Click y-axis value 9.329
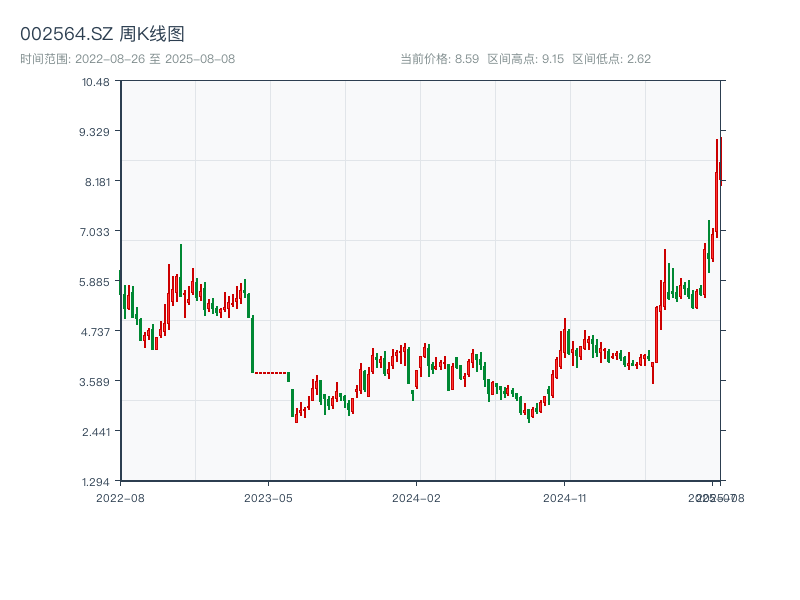 pos(94,132)
